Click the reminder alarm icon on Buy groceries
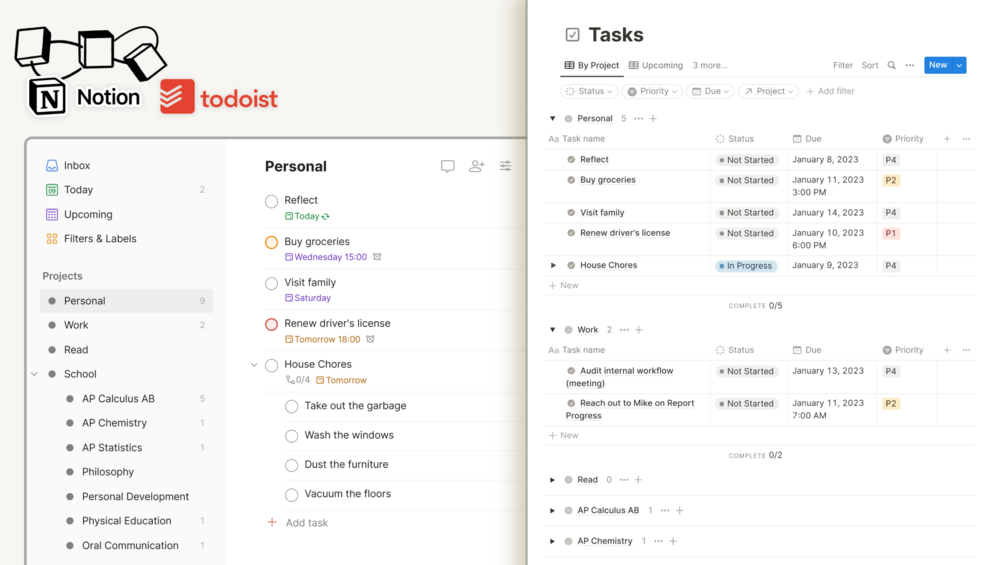 click(378, 257)
